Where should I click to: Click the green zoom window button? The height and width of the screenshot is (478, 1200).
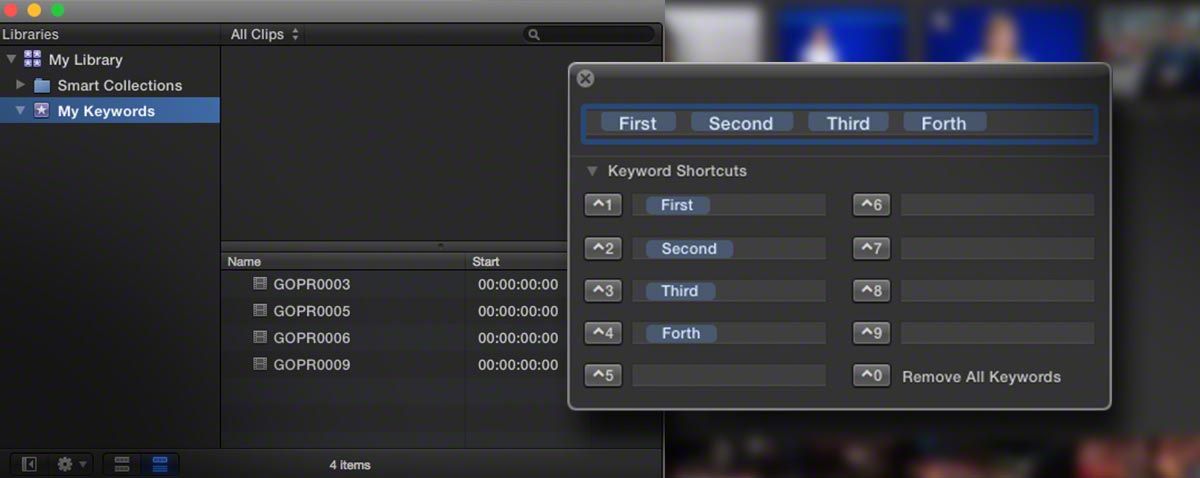click(57, 10)
